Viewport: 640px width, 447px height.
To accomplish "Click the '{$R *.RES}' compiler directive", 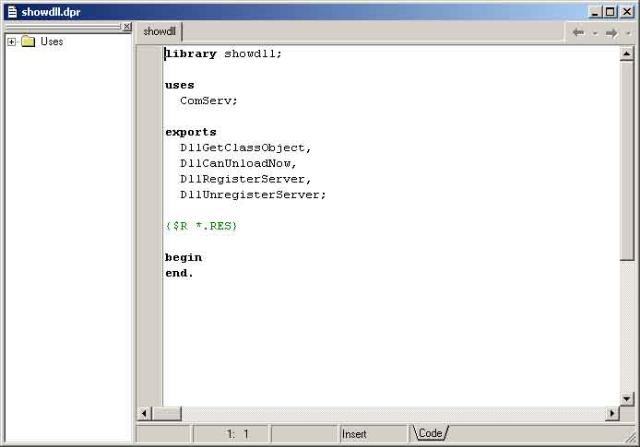I will pos(201,226).
